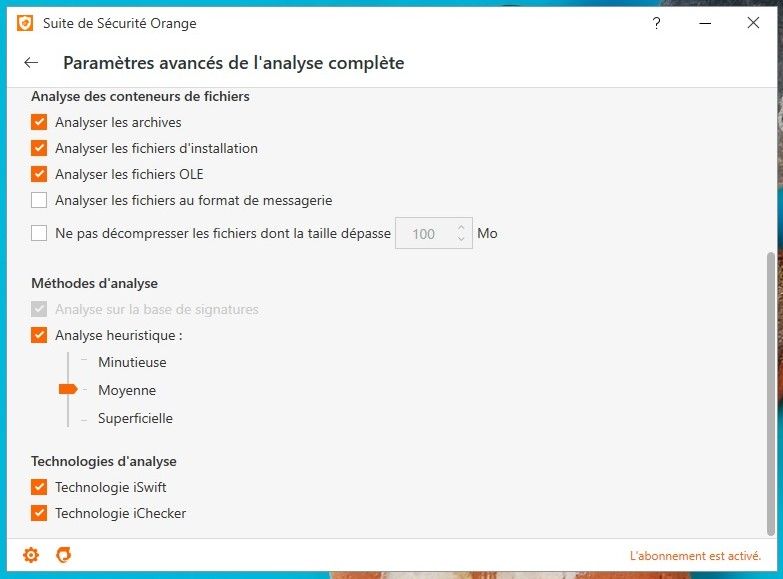Image resolution: width=783 pixels, height=579 pixels.
Task: Go back using the left arrow
Action: (x=31, y=62)
